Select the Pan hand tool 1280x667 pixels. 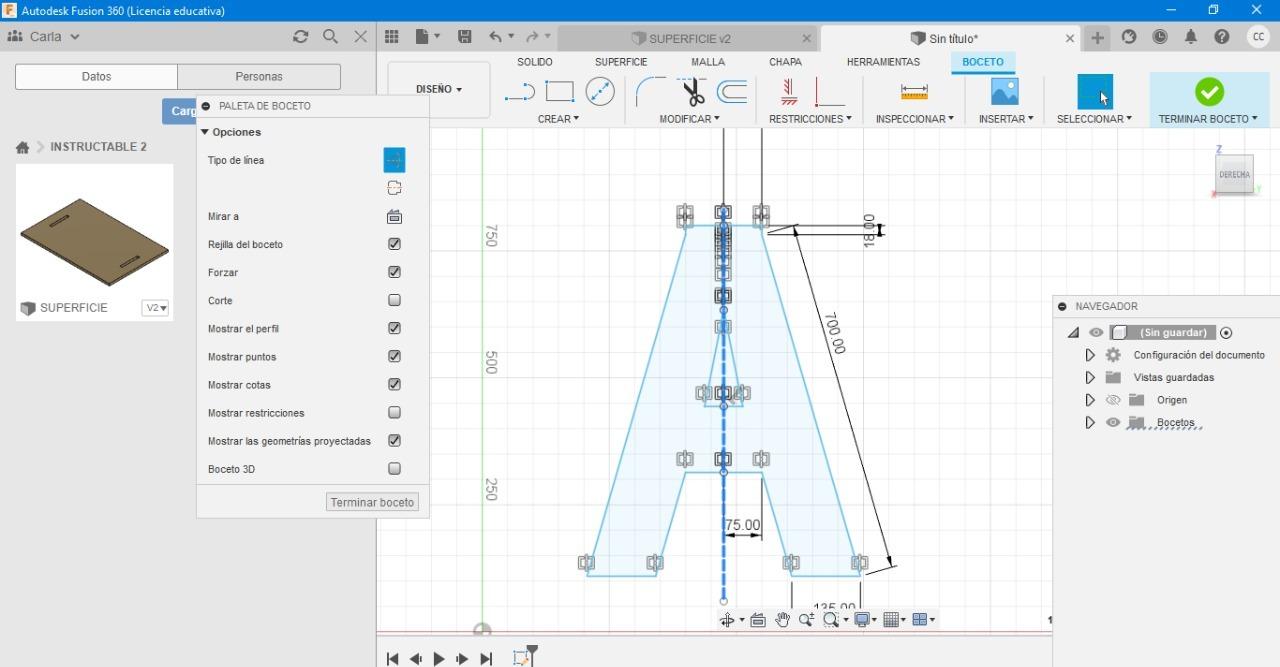(782, 620)
